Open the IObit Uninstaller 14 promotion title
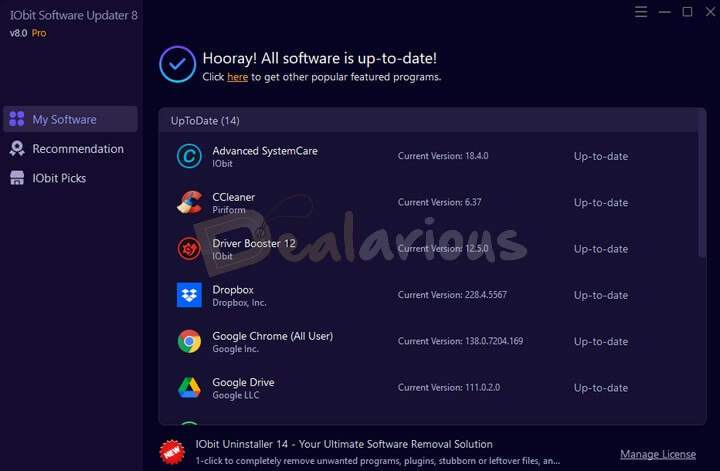The image size is (720, 471). click(x=344, y=444)
